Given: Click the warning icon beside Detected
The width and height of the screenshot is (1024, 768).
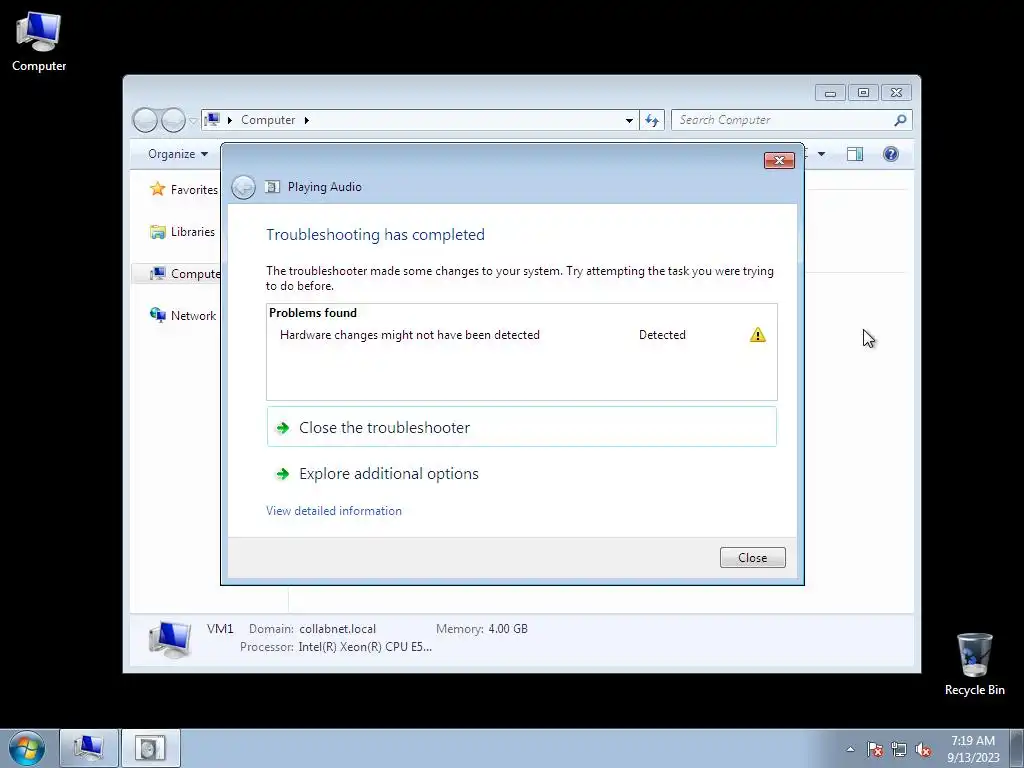Looking at the screenshot, I should (758, 335).
